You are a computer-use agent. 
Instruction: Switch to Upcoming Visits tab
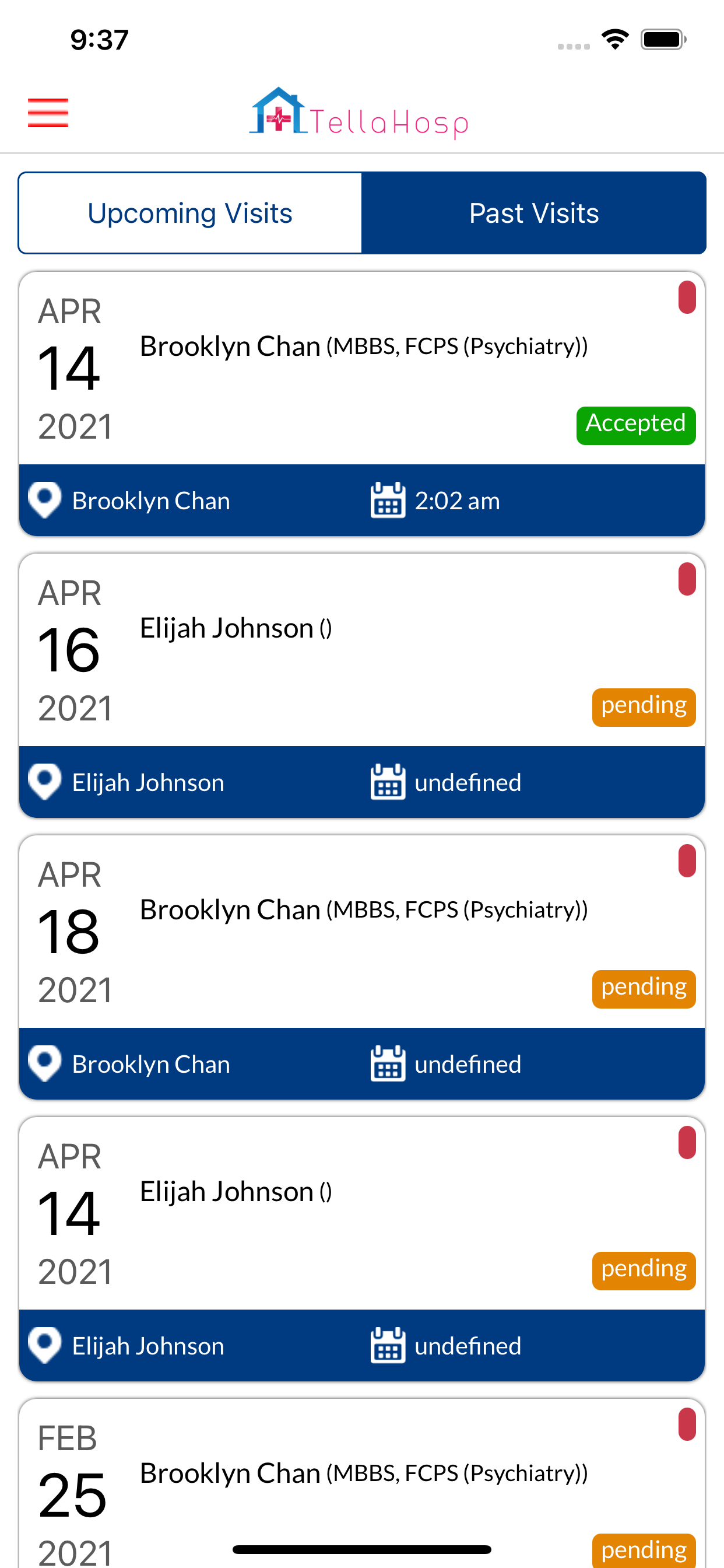click(x=191, y=213)
